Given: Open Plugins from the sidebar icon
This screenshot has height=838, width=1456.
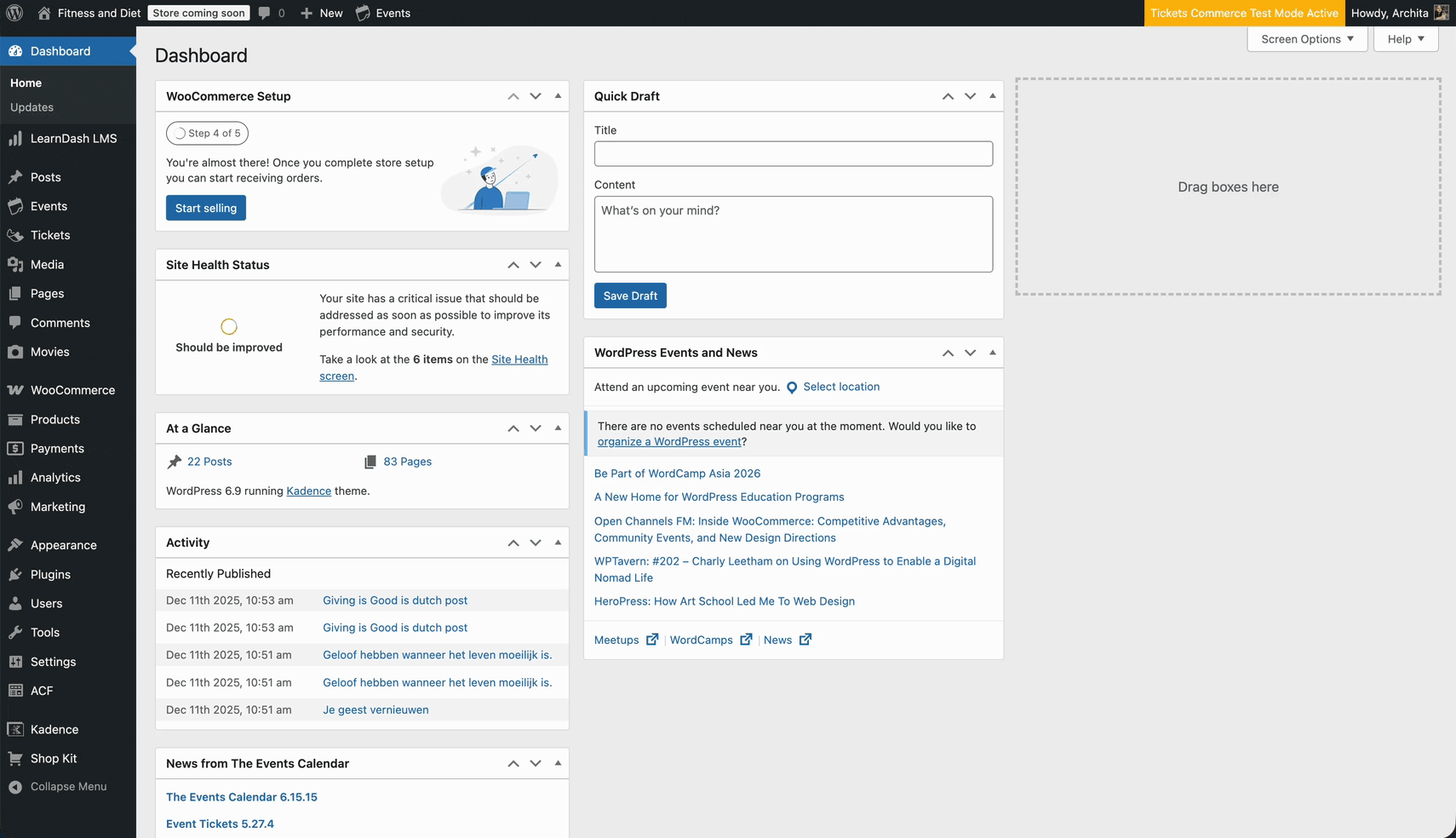Looking at the screenshot, I should point(15,575).
